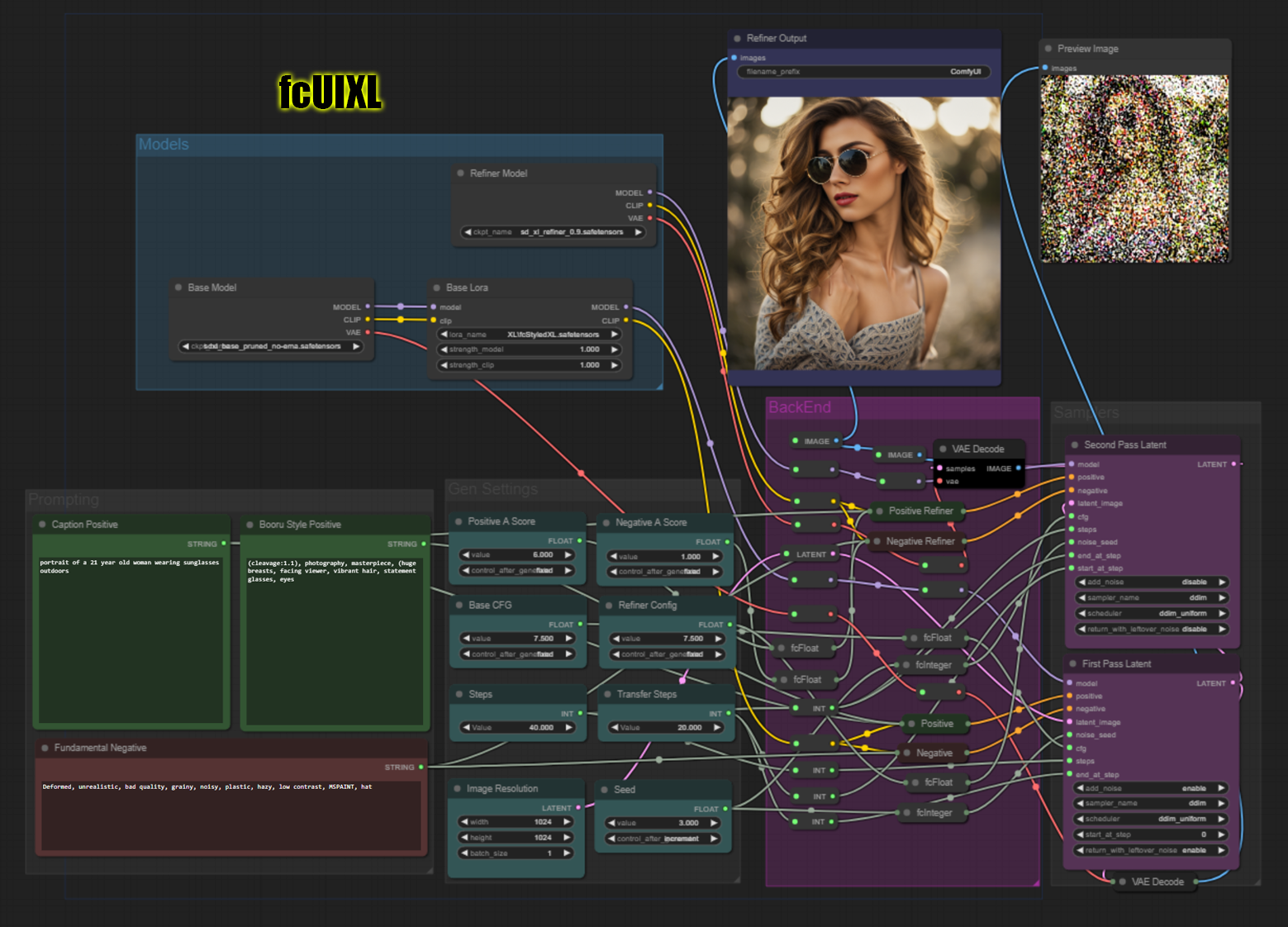The height and width of the screenshot is (927, 1288).
Task: Open control_after_generate option in Negative A Score
Action: [664, 572]
